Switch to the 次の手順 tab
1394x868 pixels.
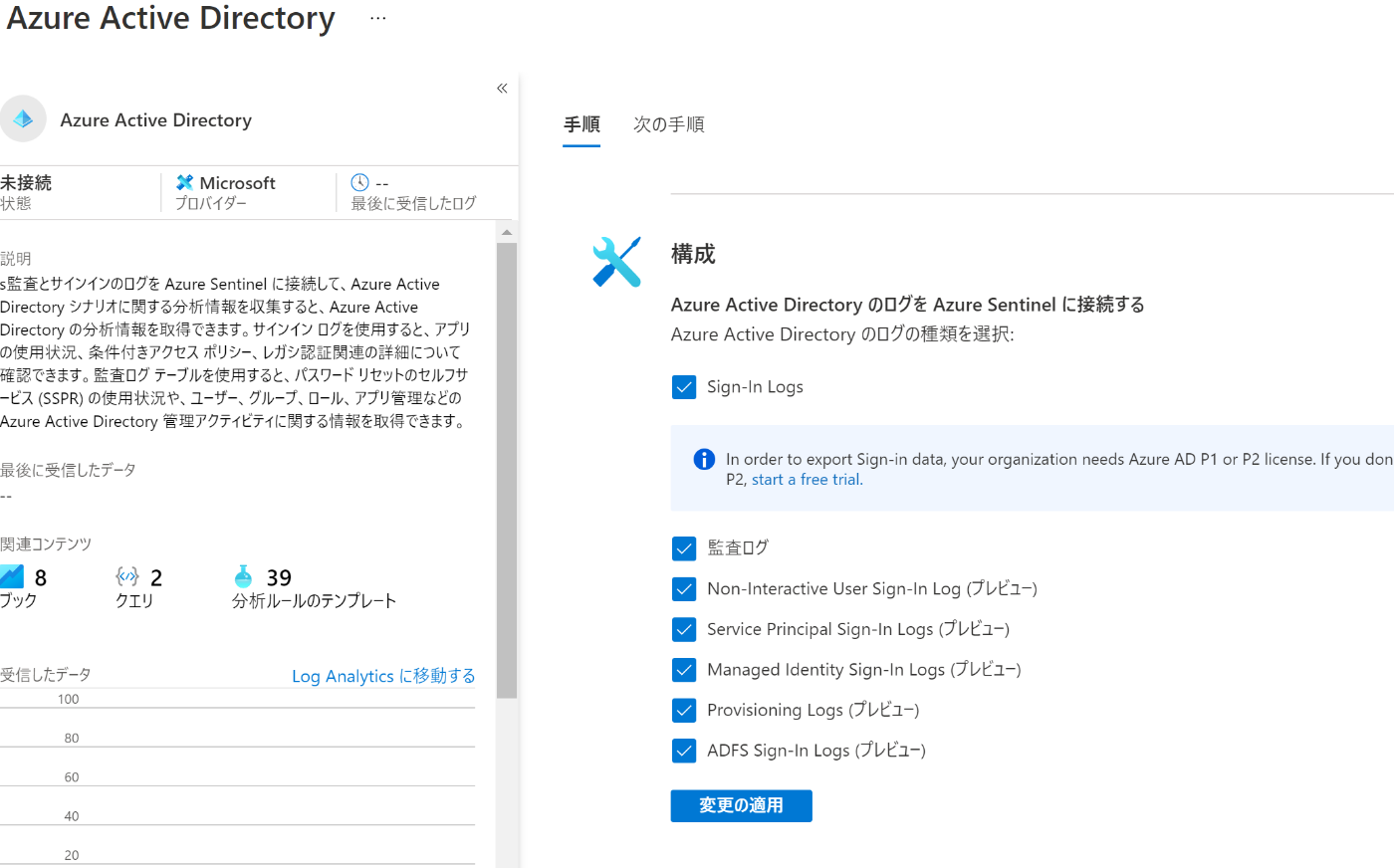[x=669, y=124]
